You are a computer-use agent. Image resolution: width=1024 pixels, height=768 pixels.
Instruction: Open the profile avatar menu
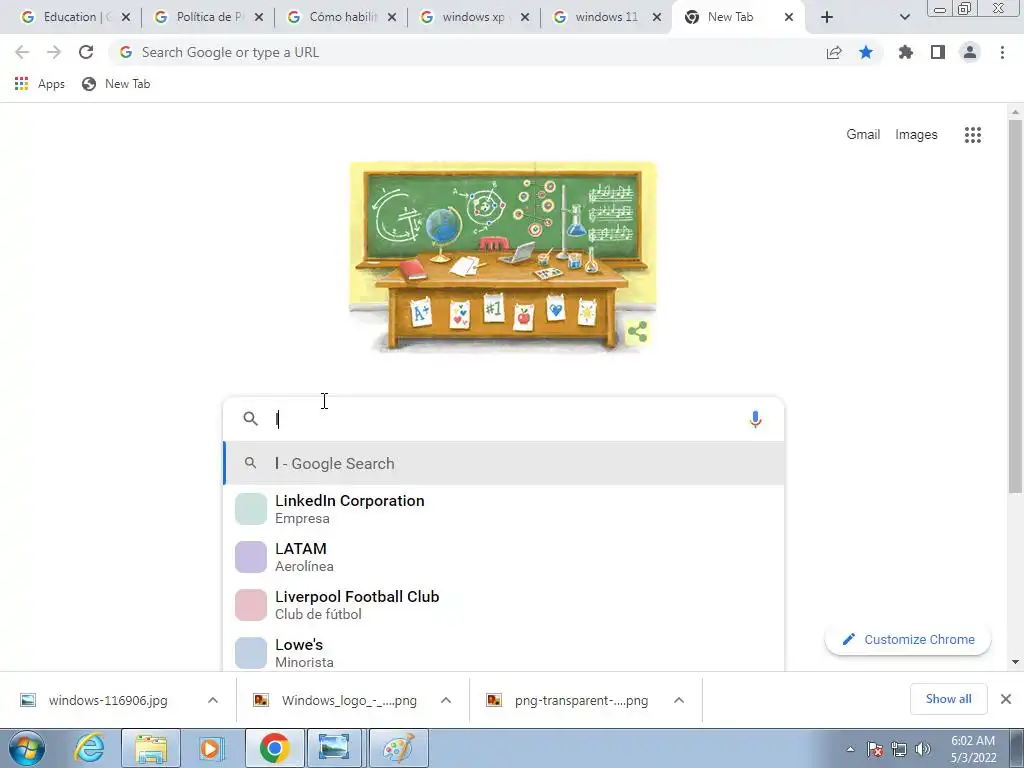970,52
